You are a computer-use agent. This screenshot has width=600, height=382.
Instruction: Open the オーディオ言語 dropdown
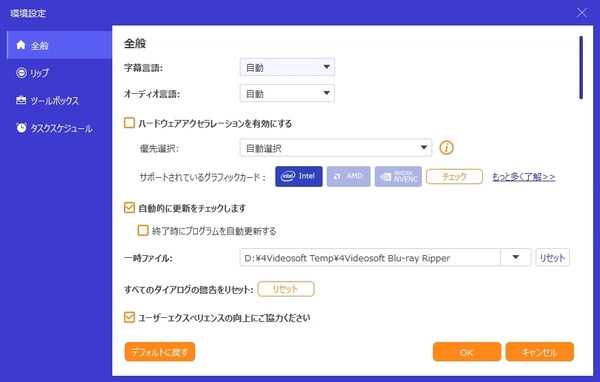pos(287,93)
